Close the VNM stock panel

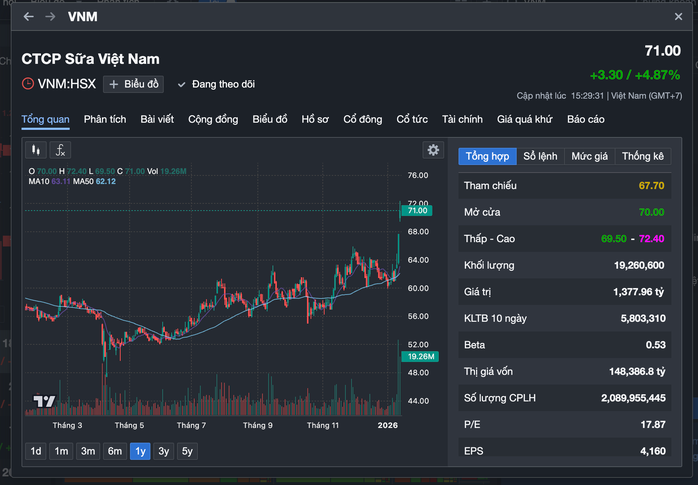pos(679,17)
